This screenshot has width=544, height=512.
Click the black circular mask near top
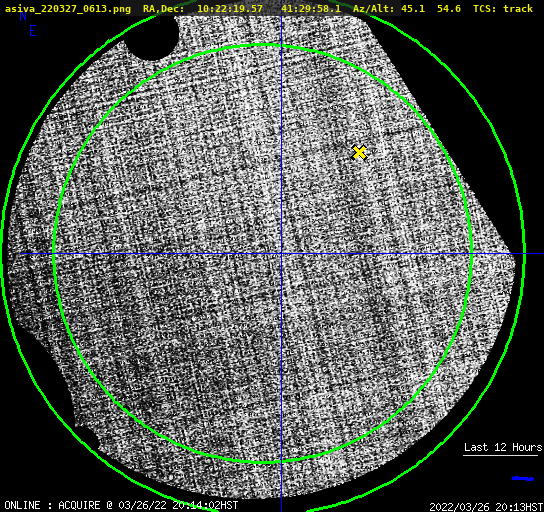tap(151, 38)
